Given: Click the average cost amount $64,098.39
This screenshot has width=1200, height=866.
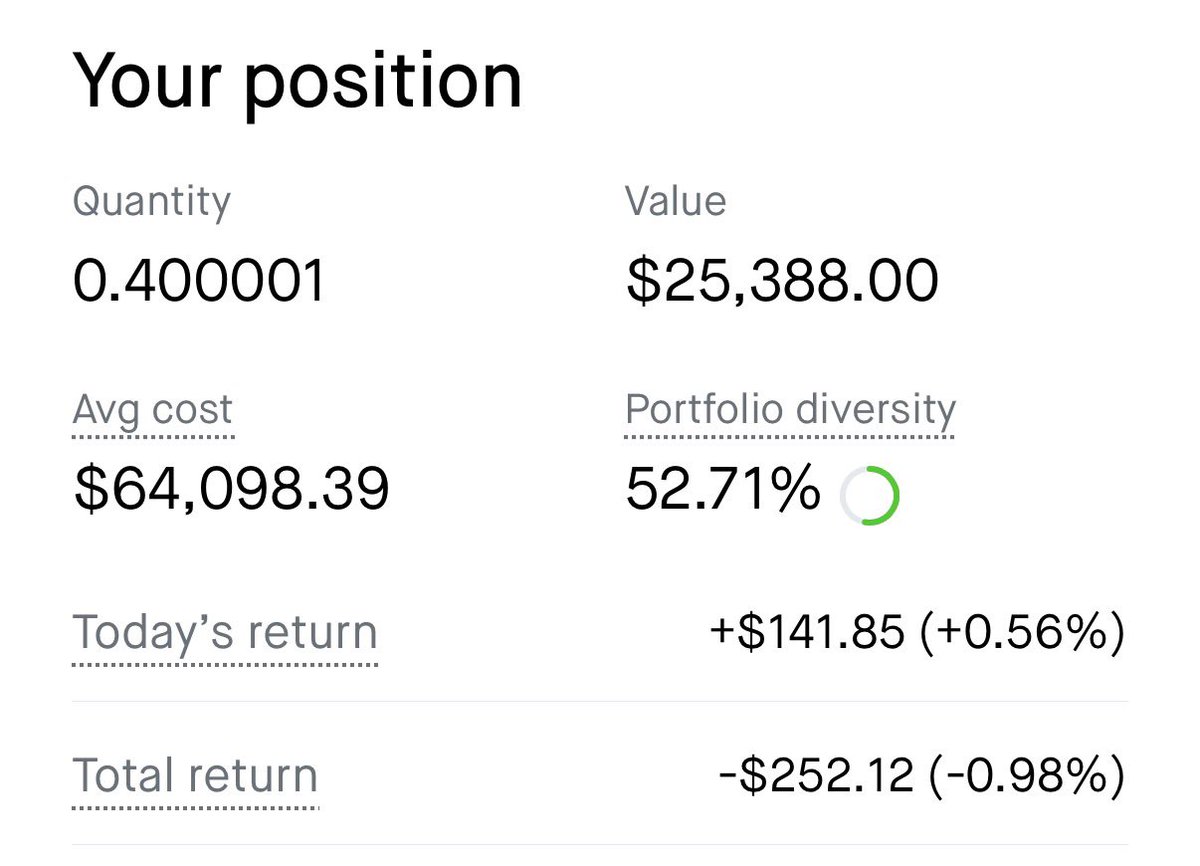Looking at the screenshot, I should (231, 490).
